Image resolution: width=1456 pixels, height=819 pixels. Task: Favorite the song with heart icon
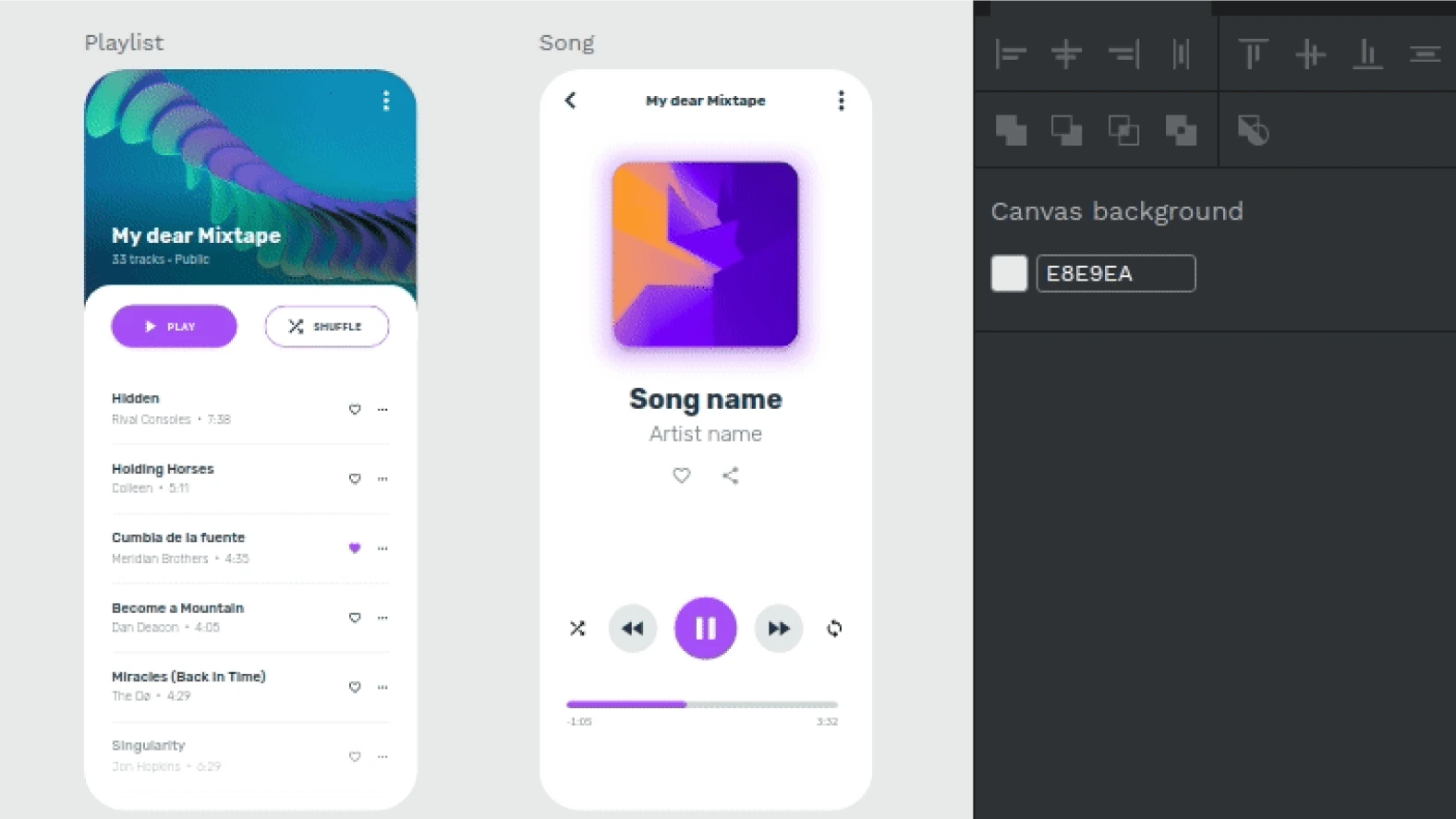tap(682, 476)
